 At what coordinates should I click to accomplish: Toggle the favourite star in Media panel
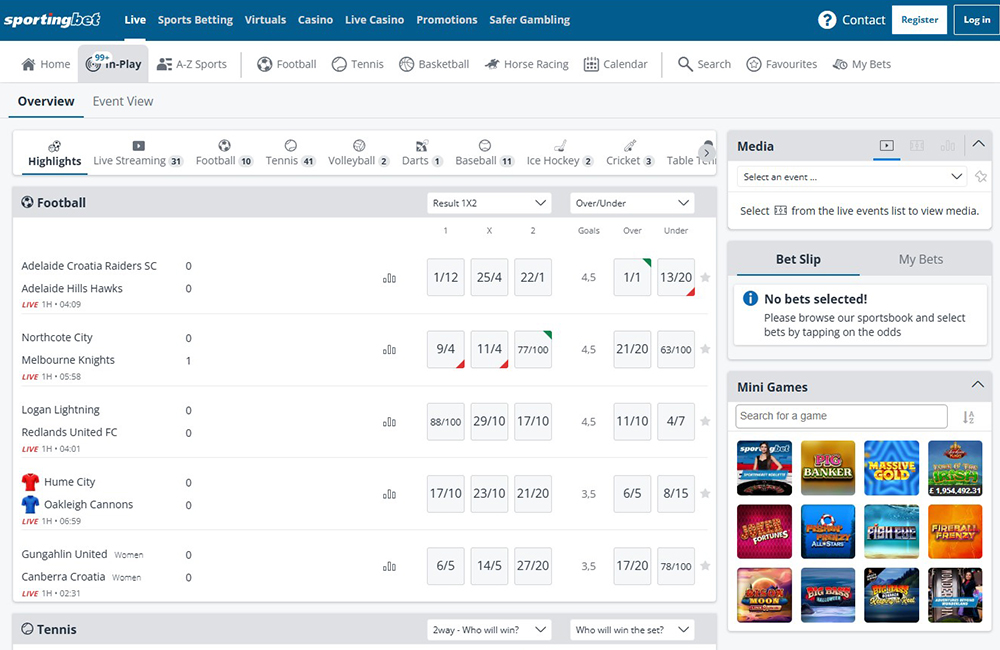(x=981, y=177)
